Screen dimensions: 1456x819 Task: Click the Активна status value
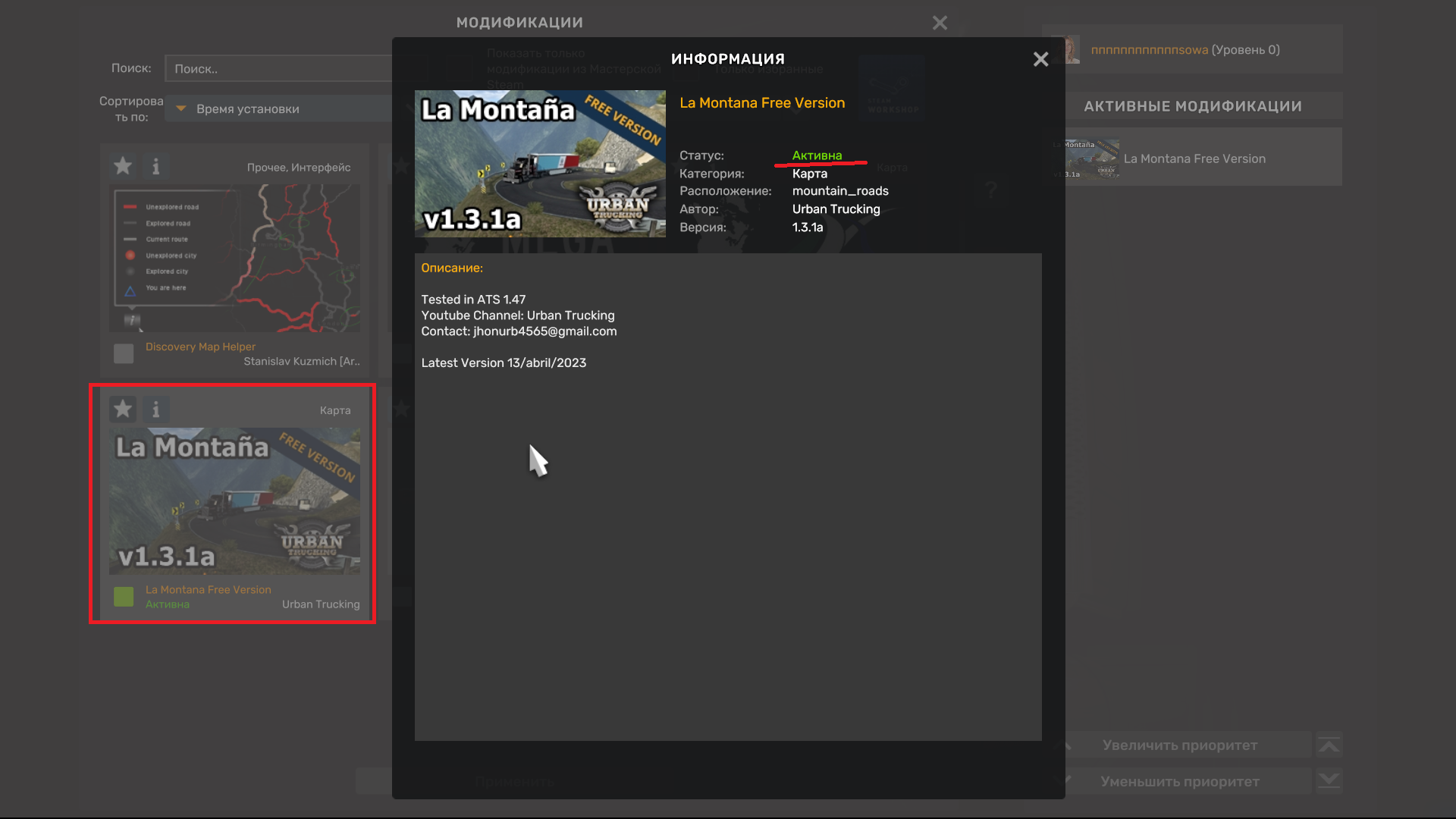817,155
